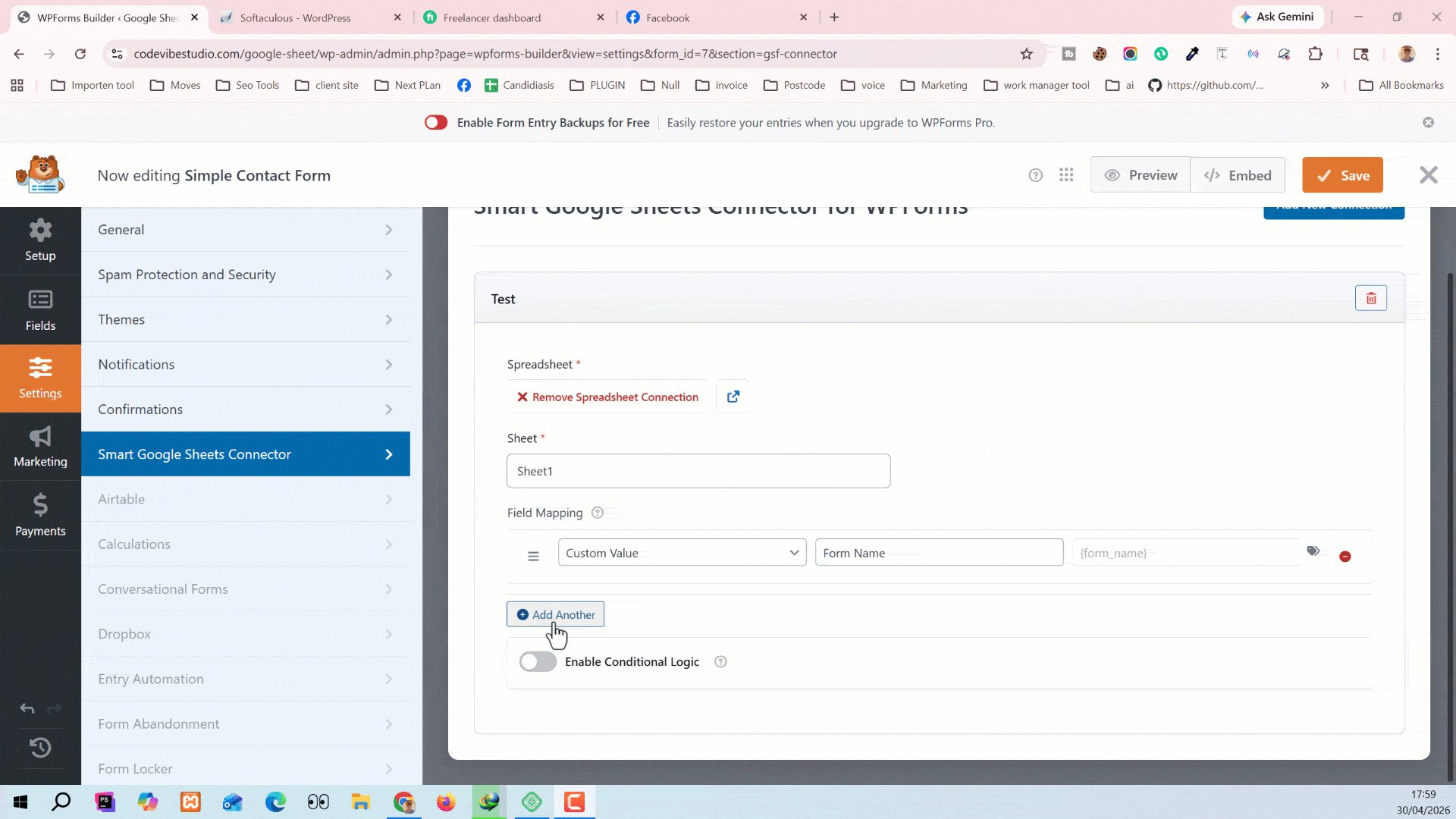
Task: Open Windows search from taskbar
Action: (61, 802)
